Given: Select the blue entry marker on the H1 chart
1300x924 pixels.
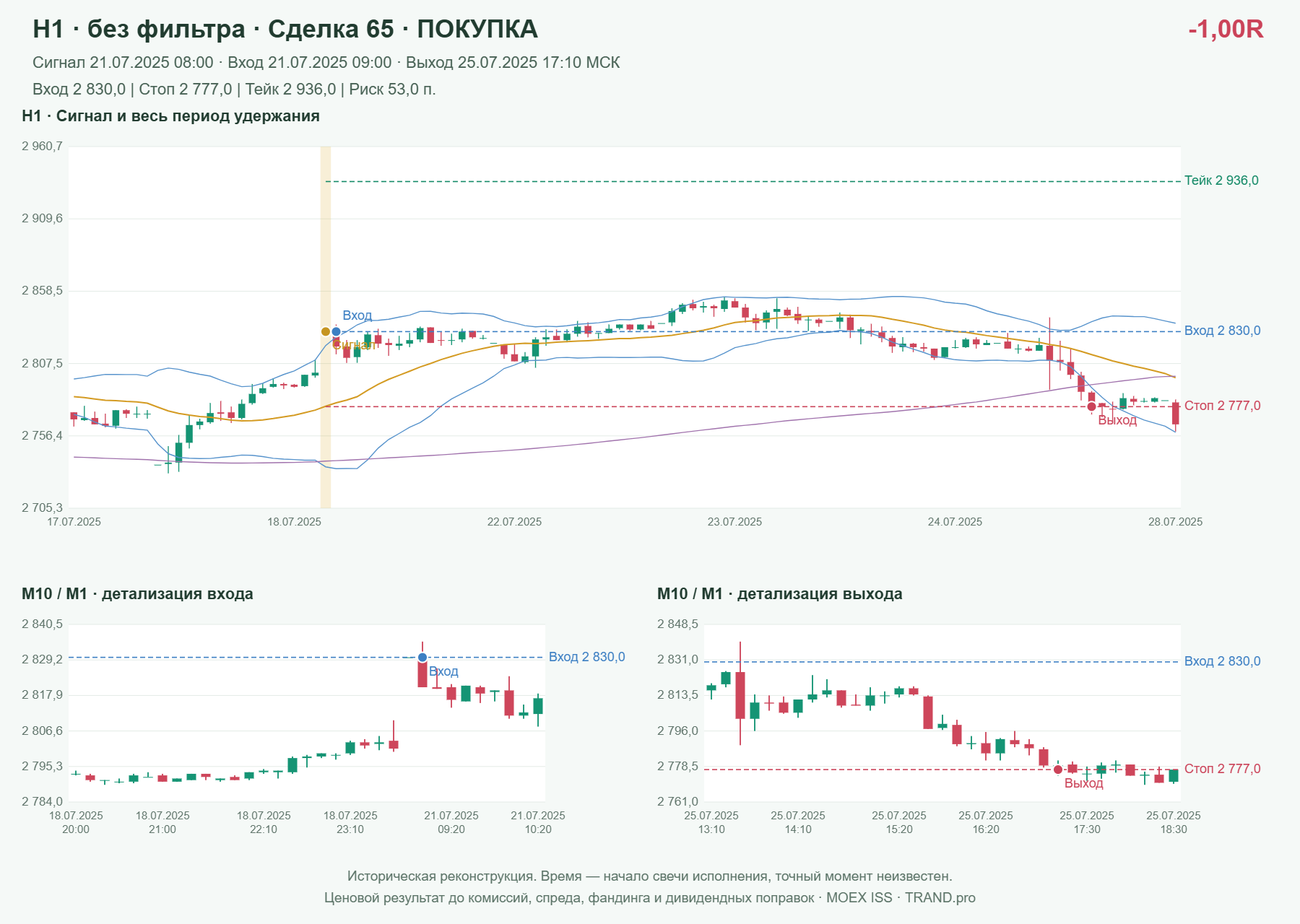Looking at the screenshot, I should click(336, 332).
